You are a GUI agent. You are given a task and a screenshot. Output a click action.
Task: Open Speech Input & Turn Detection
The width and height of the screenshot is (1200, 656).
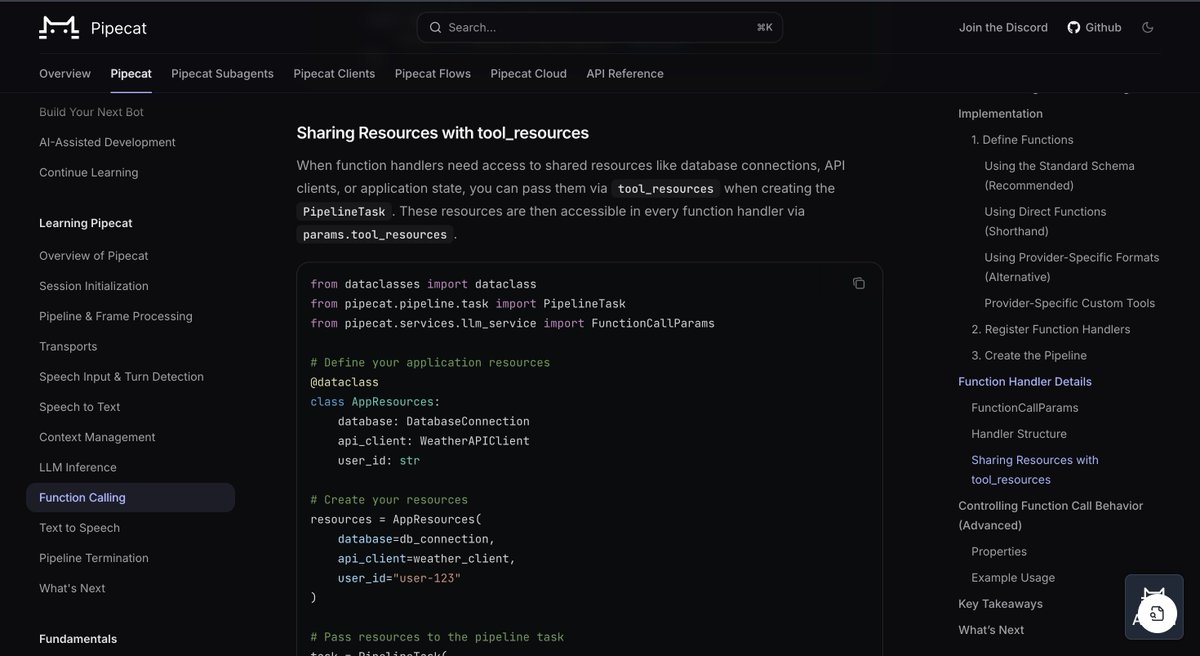[121, 377]
